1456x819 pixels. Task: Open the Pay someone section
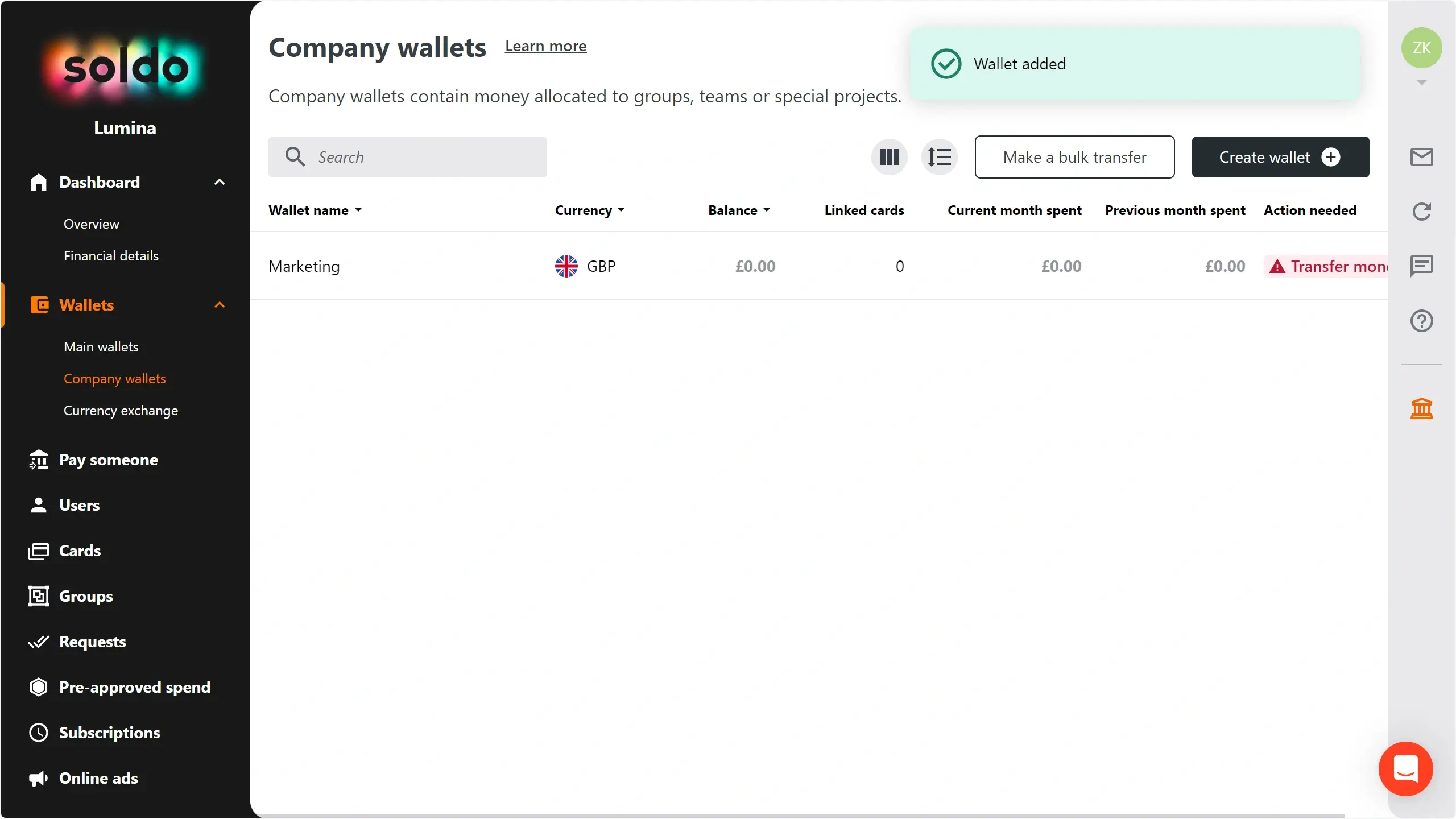[x=109, y=460]
